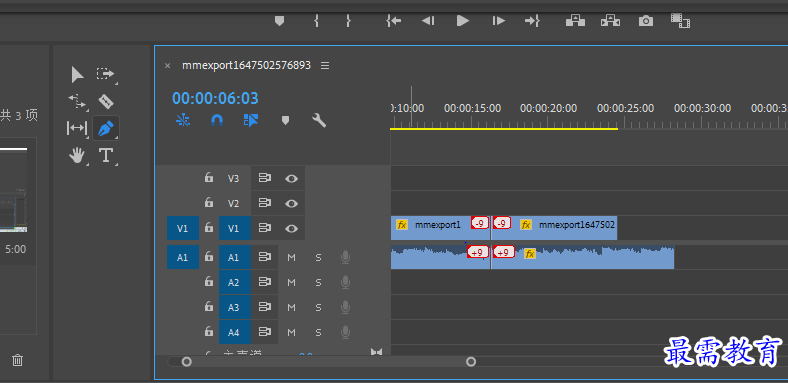Select the mmexport1 video clip
The width and height of the screenshot is (788, 383).
click(440, 228)
